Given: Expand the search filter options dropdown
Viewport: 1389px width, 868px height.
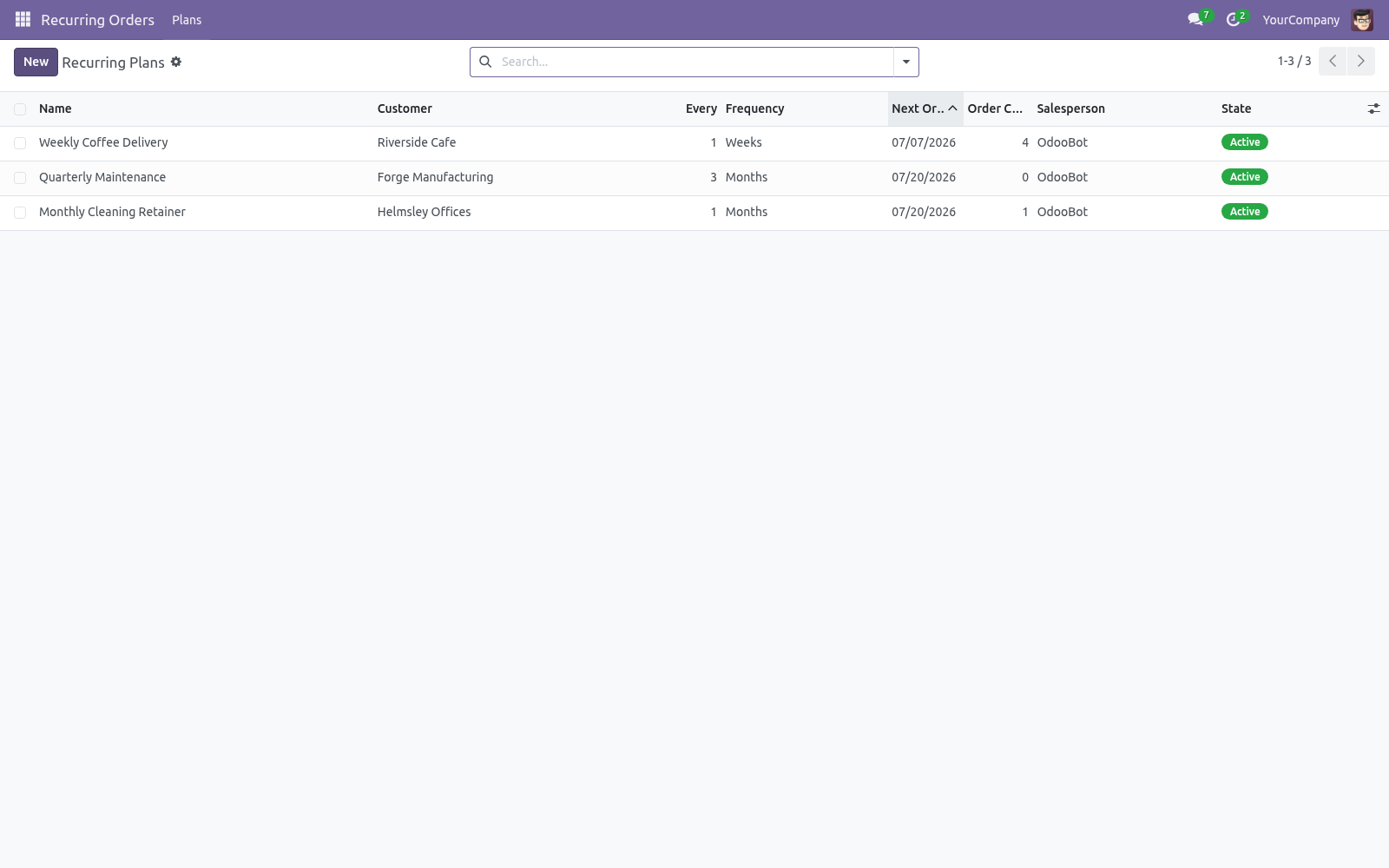Looking at the screenshot, I should click(x=905, y=62).
